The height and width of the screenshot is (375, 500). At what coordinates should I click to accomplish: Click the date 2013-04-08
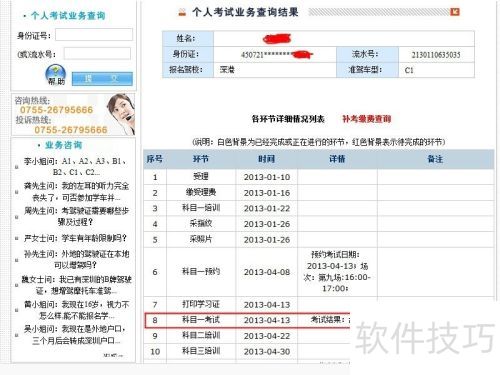point(267,272)
